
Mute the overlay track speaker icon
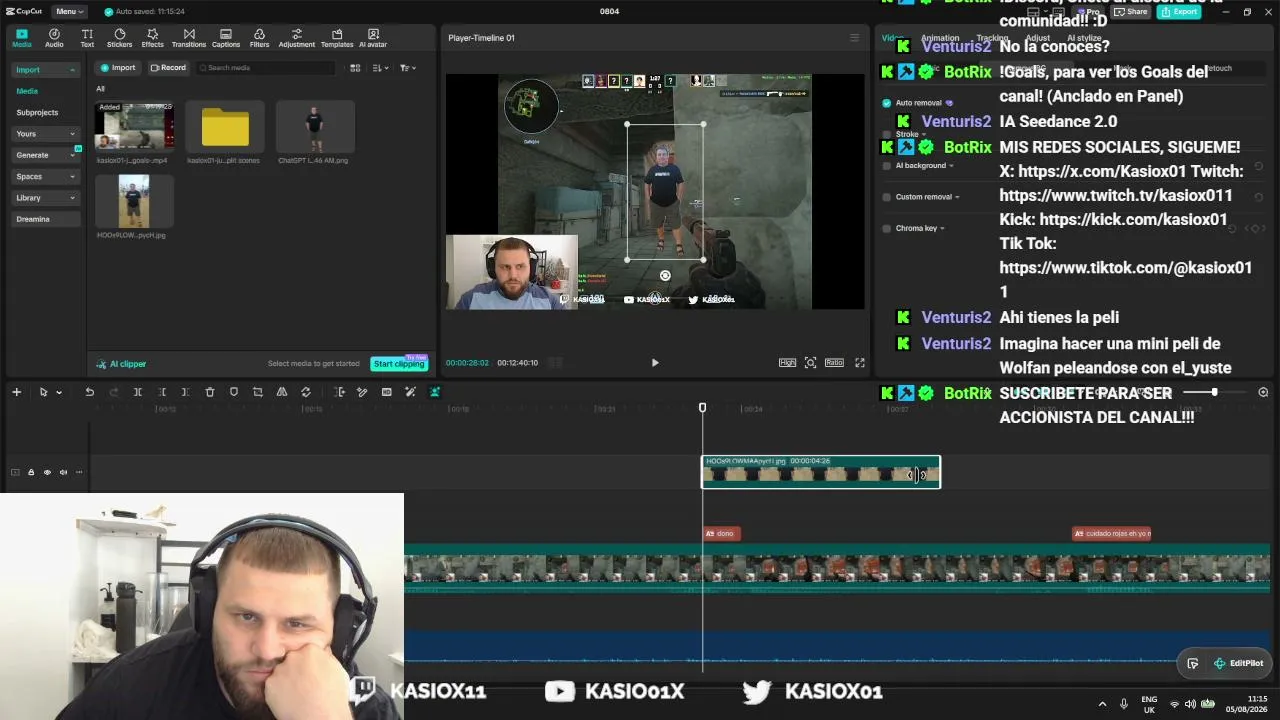tap(63, 472)
